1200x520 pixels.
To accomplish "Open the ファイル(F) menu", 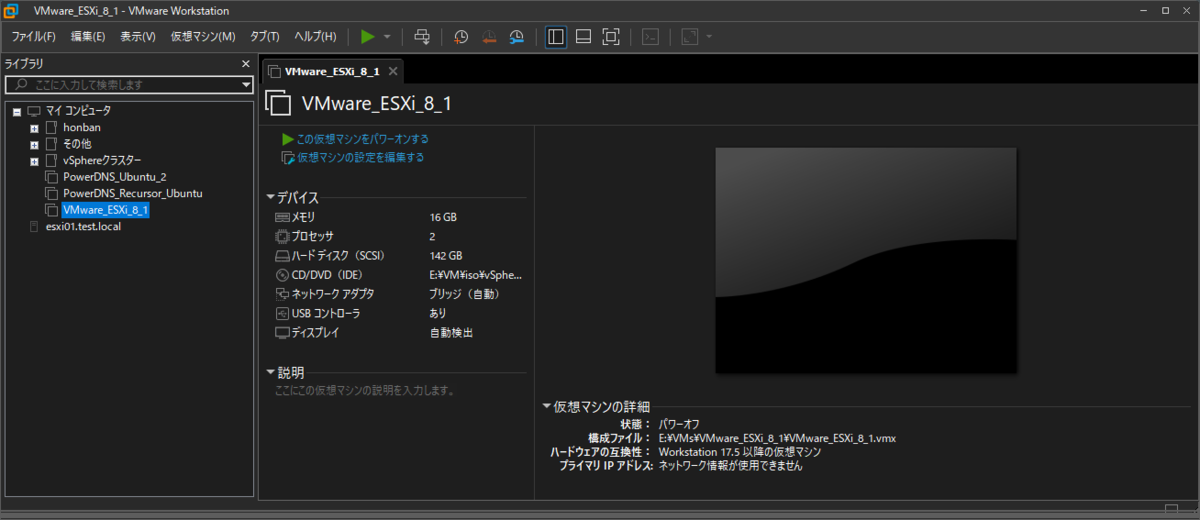I will [33, 37].
